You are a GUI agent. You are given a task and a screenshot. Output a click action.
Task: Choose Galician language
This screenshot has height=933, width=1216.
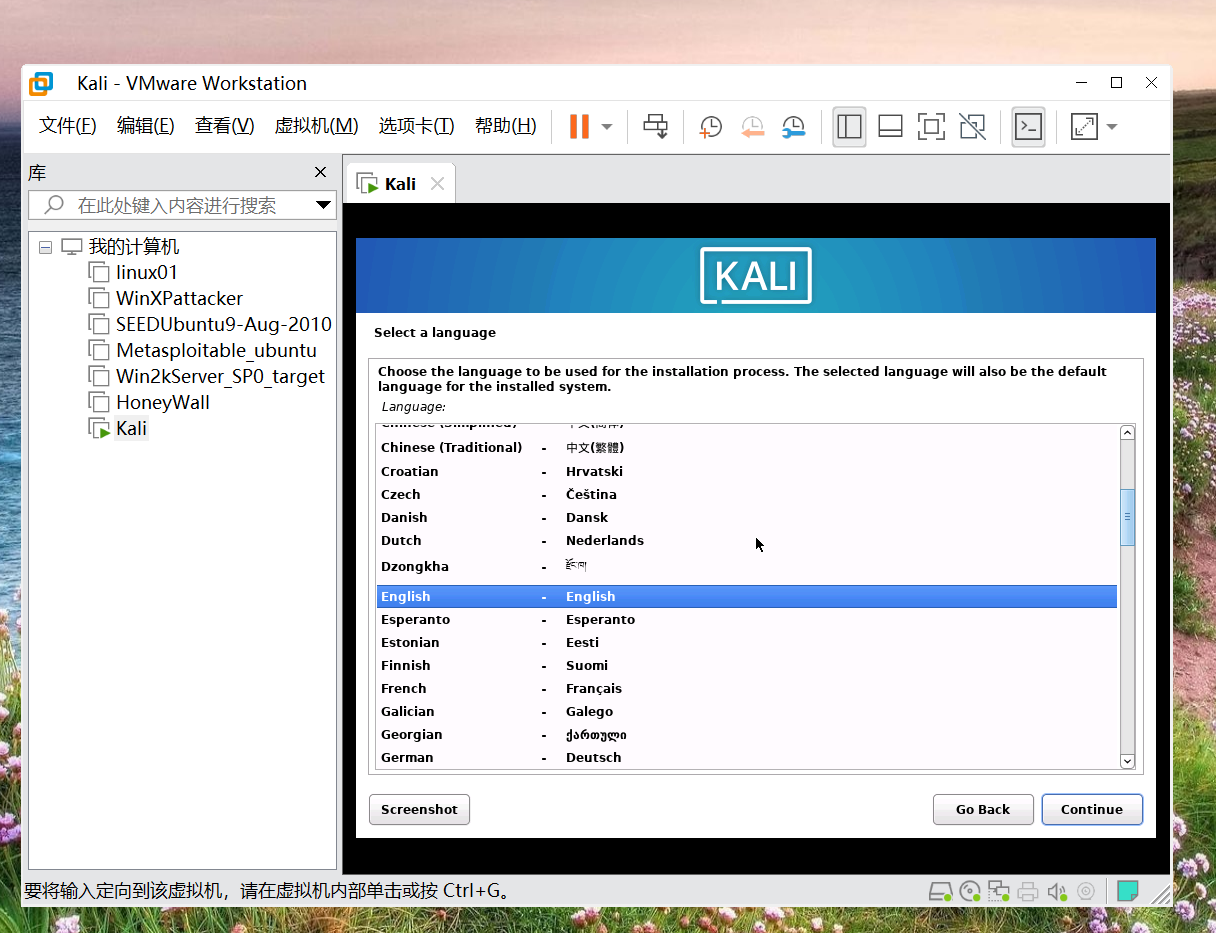(746, 711)
